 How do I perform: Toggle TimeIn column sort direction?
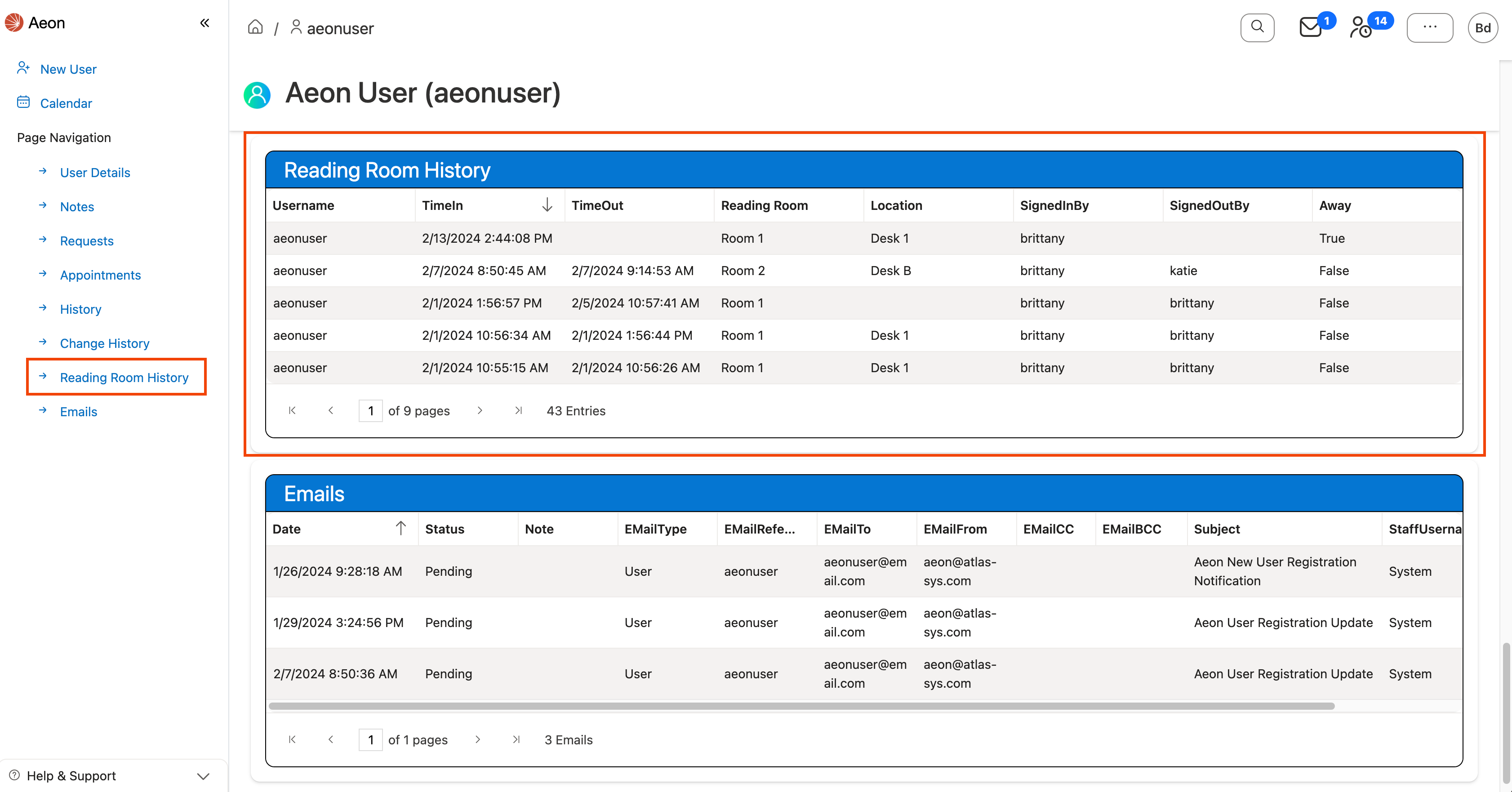547,205
